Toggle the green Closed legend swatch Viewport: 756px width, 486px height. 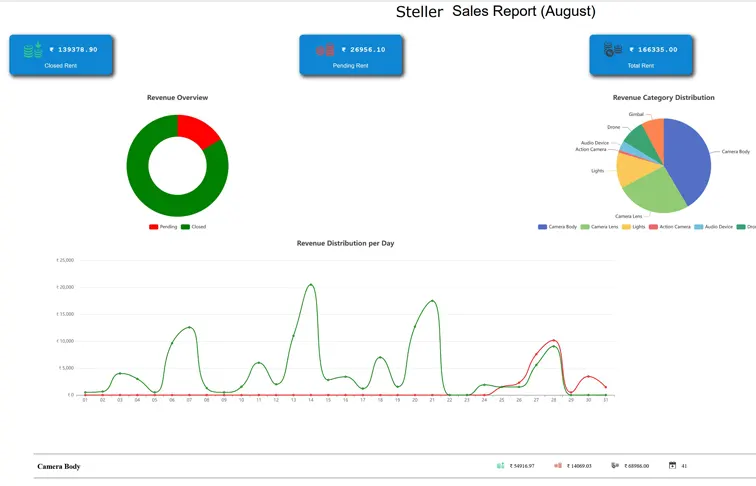pos(185,227)
